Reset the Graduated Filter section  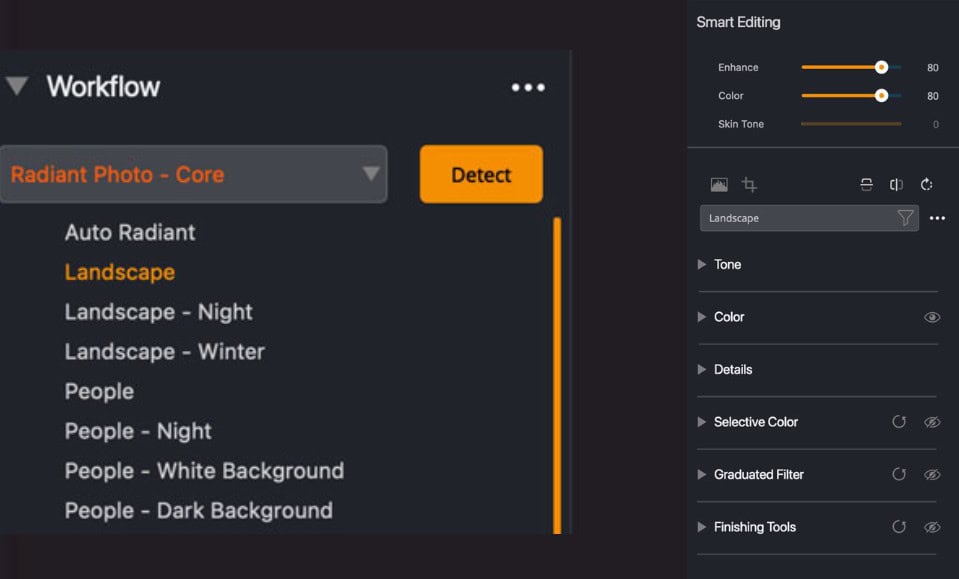click(x=899, y=474)
